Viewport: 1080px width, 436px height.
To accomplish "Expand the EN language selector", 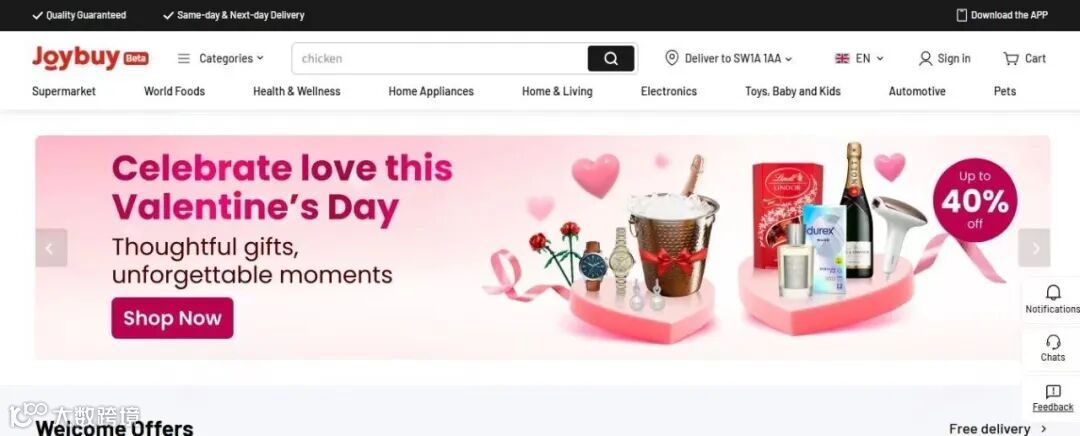I will coord(859,59).
